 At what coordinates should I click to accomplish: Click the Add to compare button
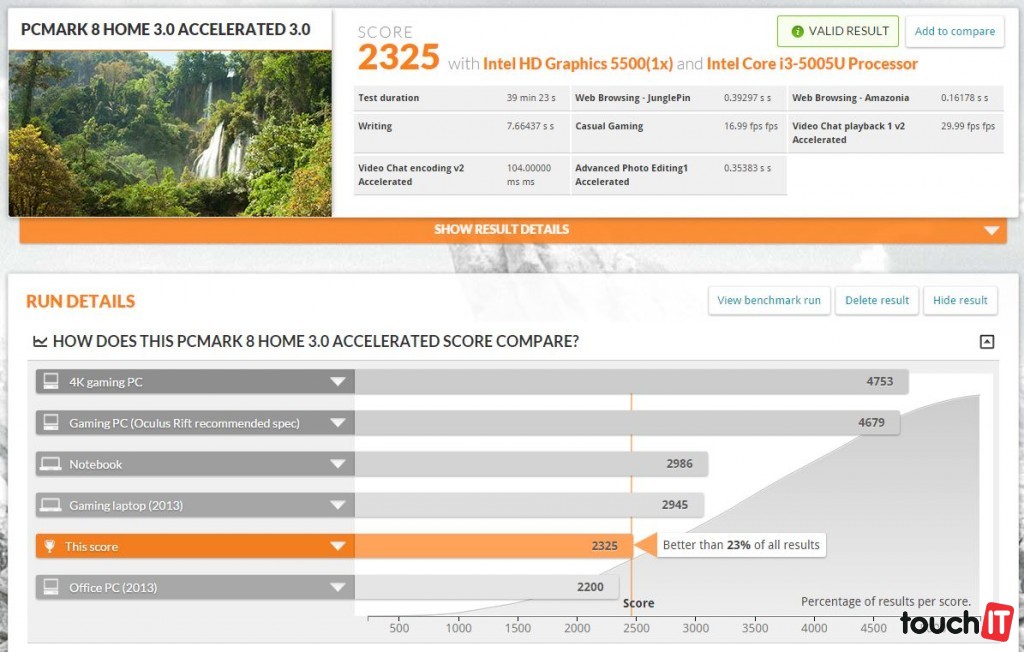954,31
